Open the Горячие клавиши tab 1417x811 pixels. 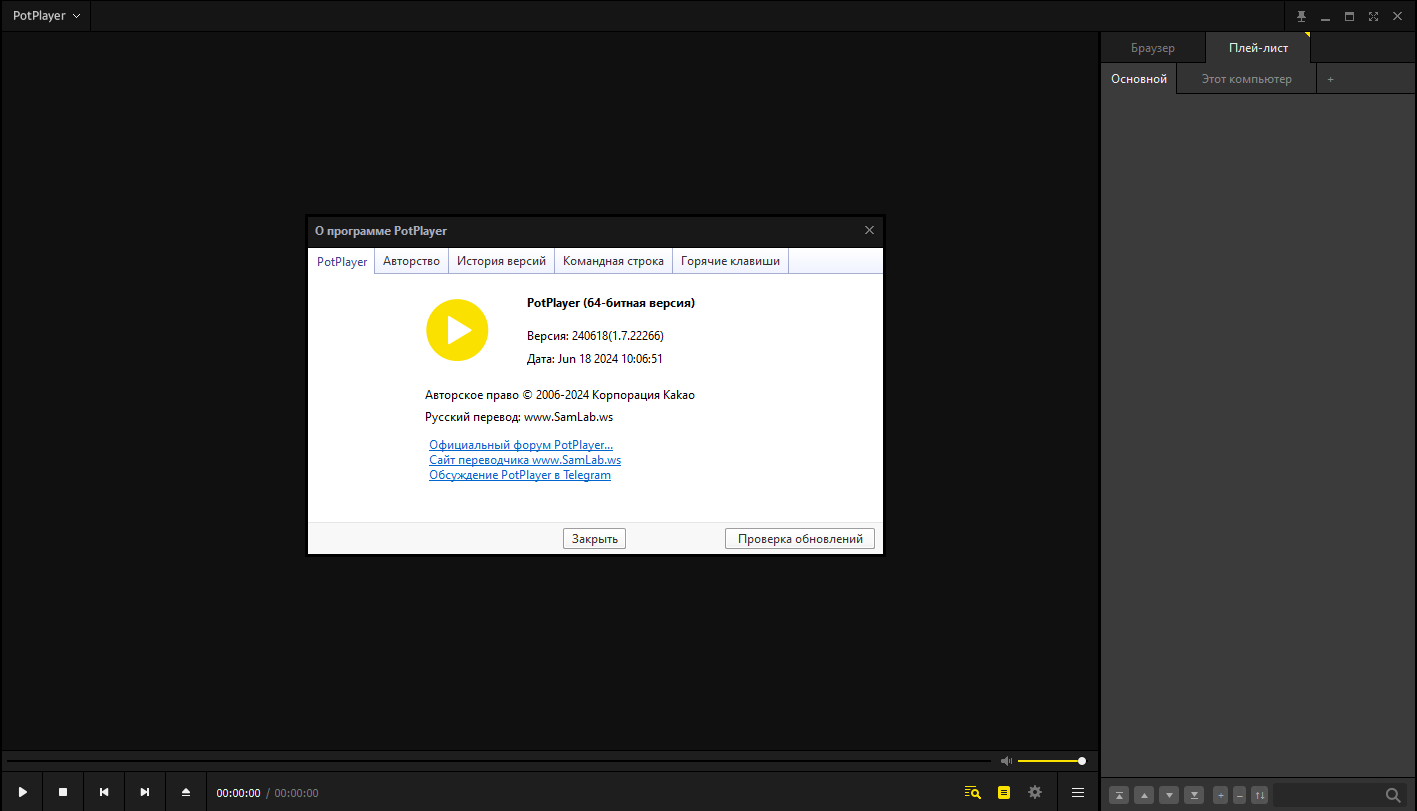pyautogui.click(x=730, y=261)
